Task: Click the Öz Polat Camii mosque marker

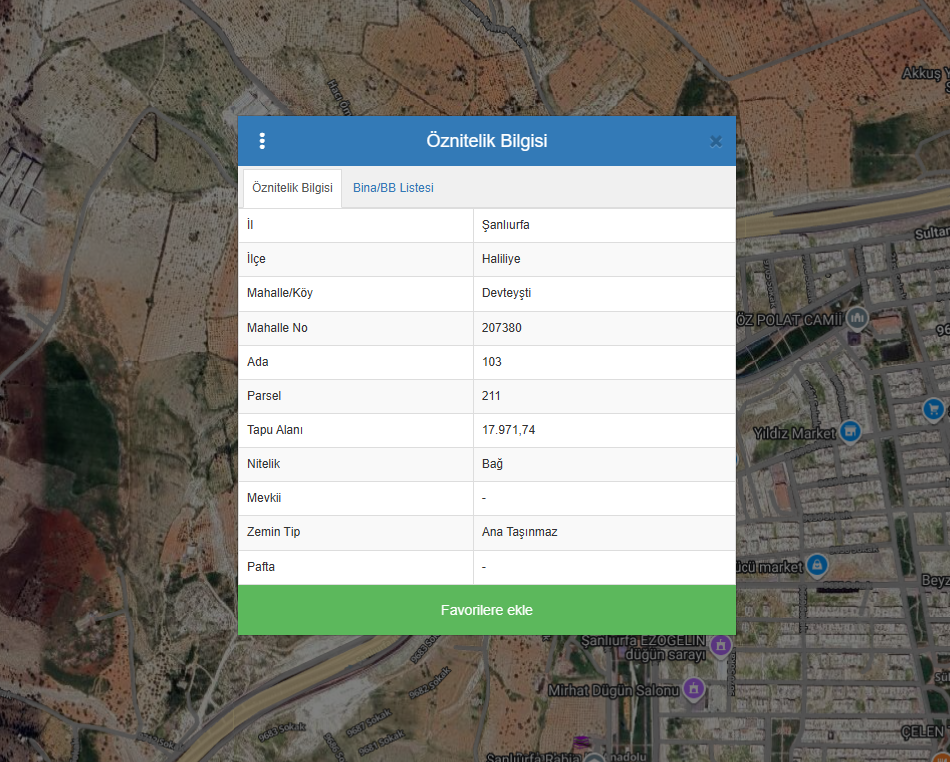Action: coord(857,318)
